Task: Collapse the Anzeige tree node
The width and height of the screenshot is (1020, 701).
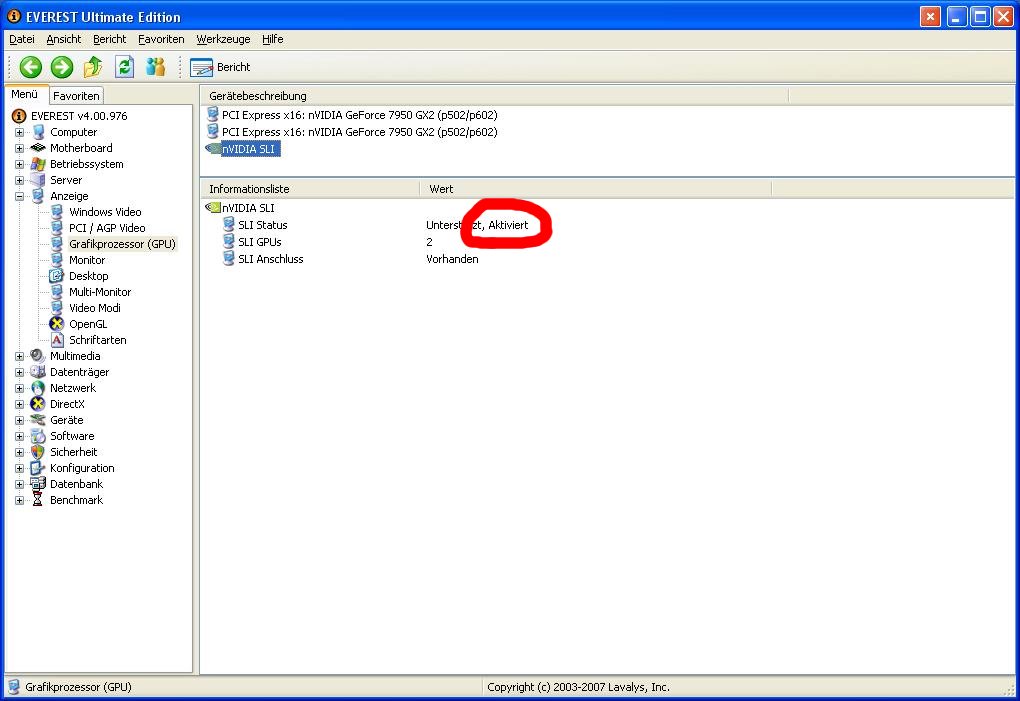Action: 20,196
